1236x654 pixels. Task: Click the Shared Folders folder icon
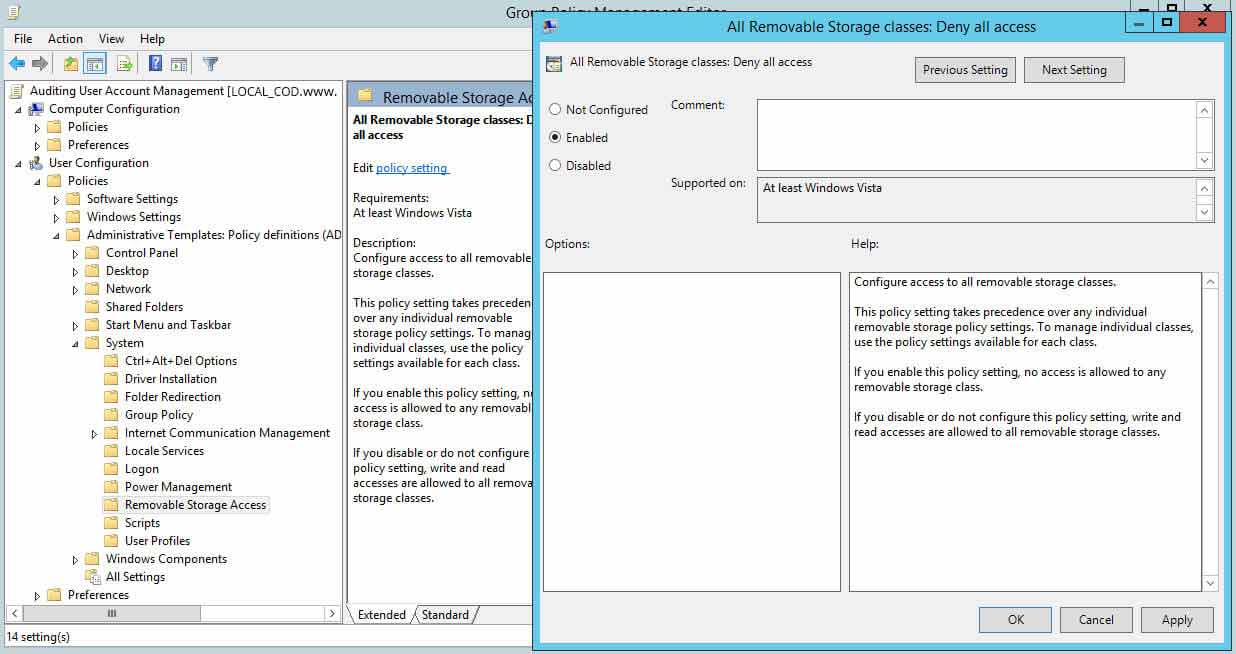tap(93, 307)
